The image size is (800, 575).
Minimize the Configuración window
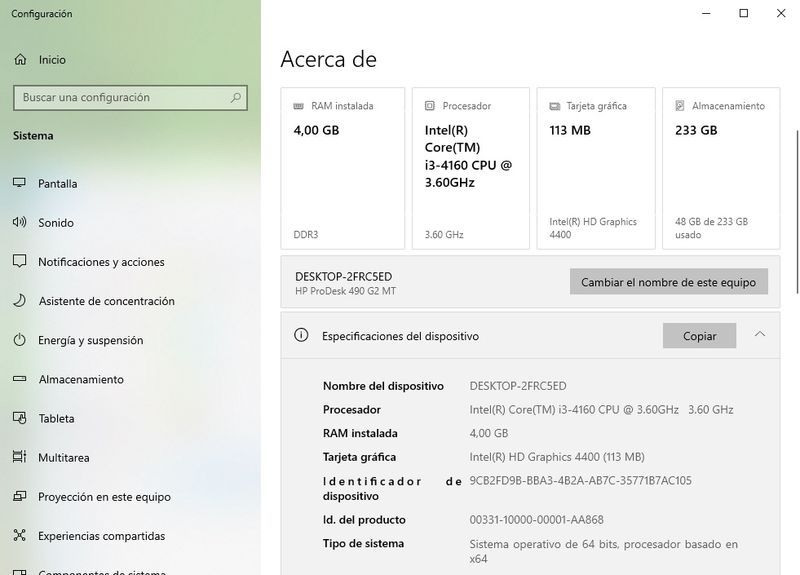[x=706, y=13]
